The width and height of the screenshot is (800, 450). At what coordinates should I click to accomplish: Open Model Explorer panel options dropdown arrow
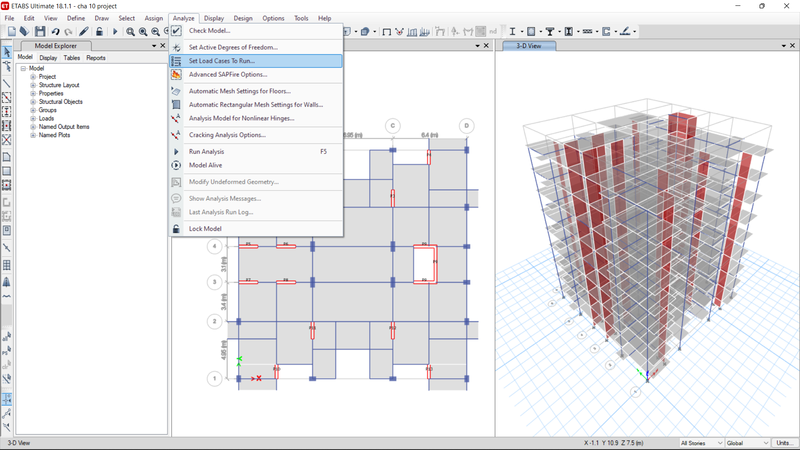click(x=154, y=46)
